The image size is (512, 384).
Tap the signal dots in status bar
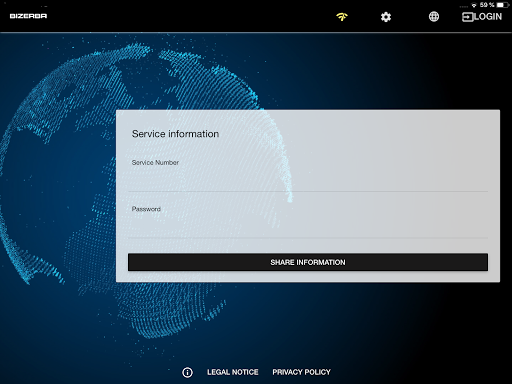(464, 6)
